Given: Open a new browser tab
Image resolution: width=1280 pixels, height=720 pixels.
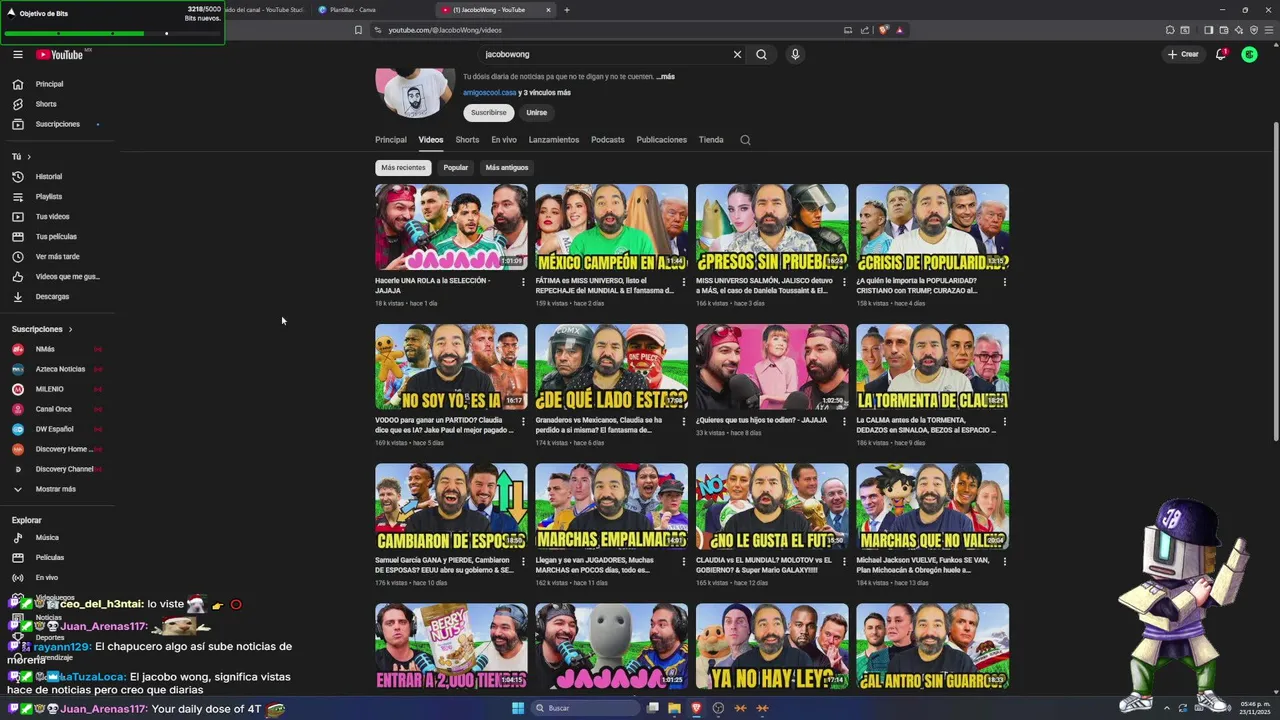Looking at the screenshot, I should 567,10.
